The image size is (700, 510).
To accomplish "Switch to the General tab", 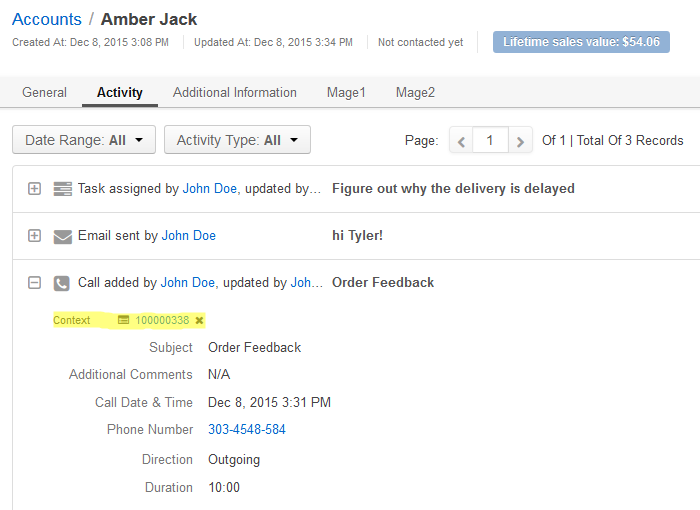I will (44, 92).
